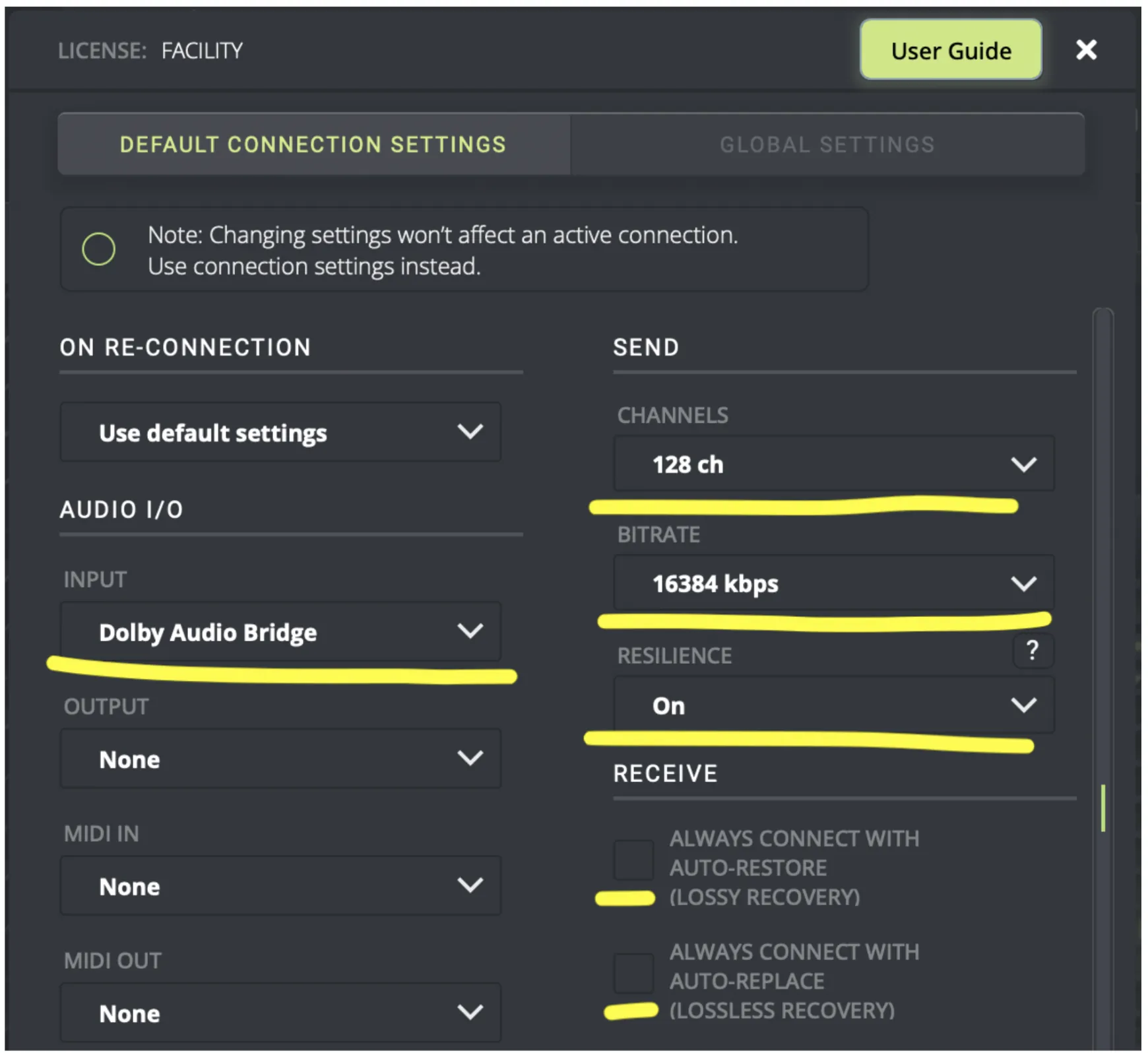This screenshot has height=1053, width=1148.
Task: Click the FACILITY license text
Action: tap(202, 51)
